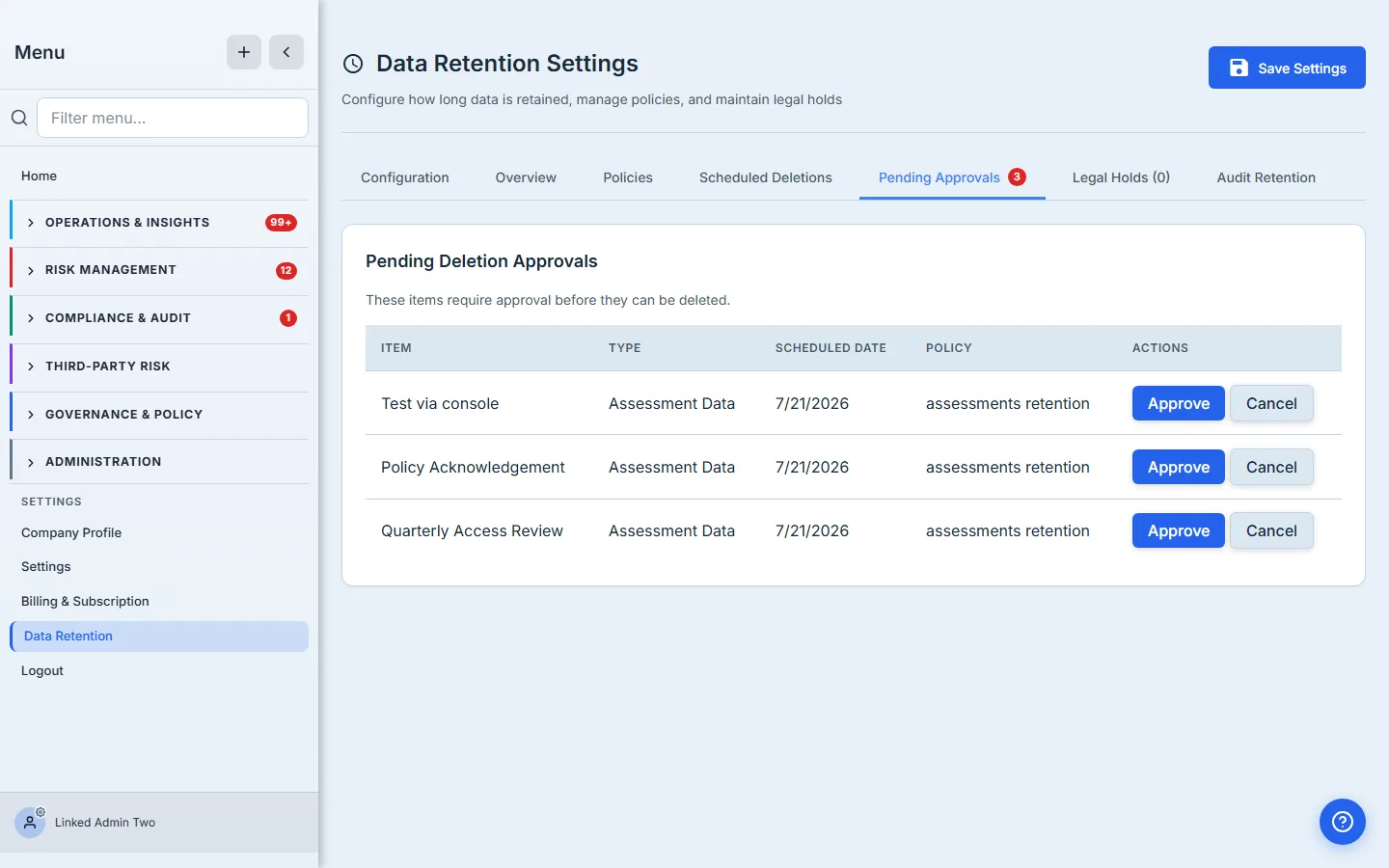Expand the Risk Management chevron
Viewport: 1389px width, 868px height.
pyautogui.click(x=31, y=271)
